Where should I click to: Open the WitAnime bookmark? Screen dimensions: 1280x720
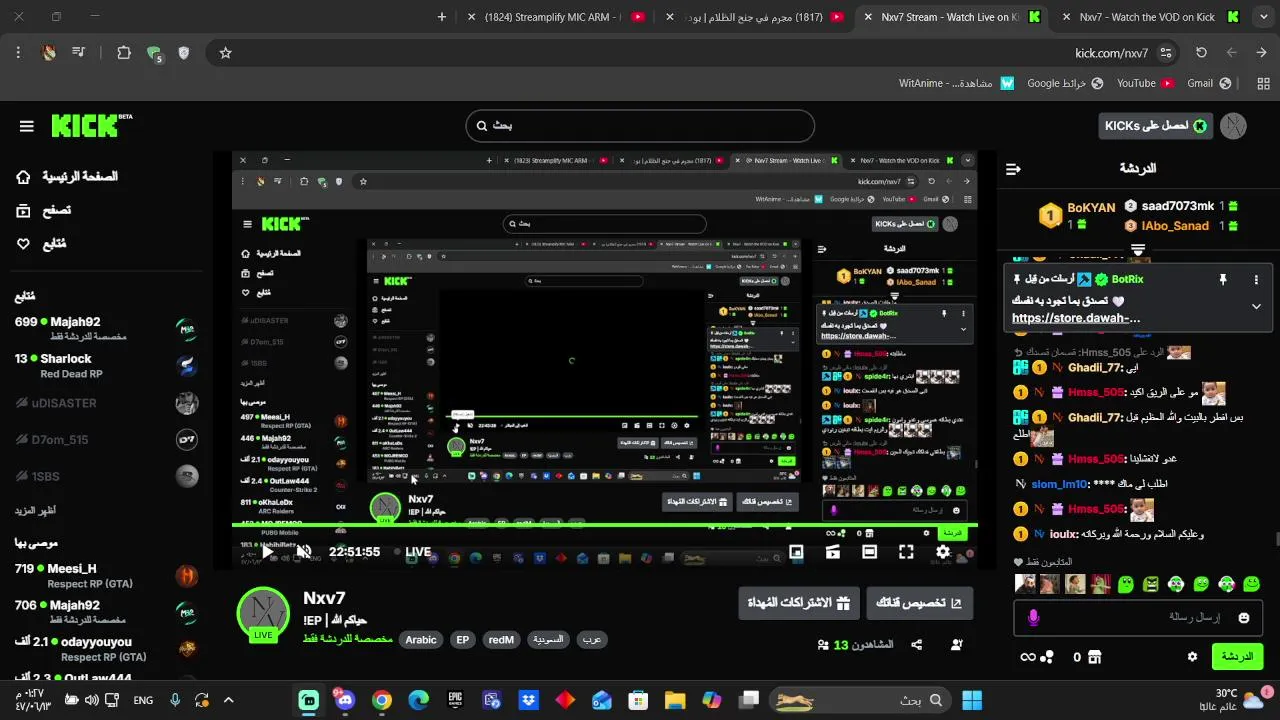coord(957,83)
